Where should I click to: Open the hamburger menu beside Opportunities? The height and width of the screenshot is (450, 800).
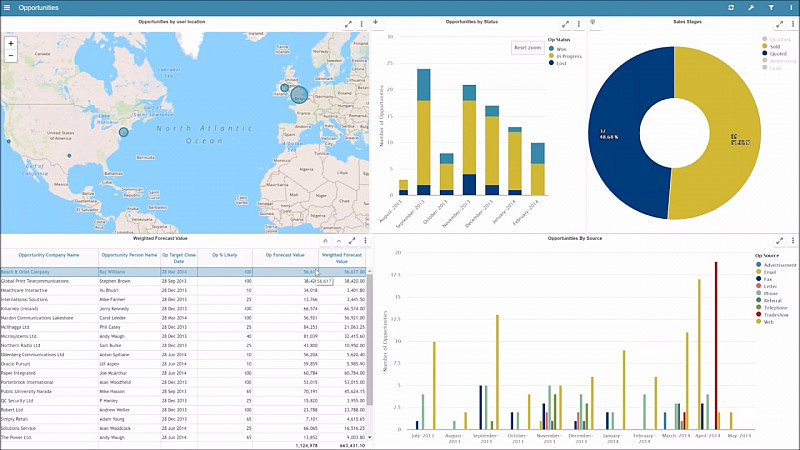pyautogui.click(x=7, y=8)
